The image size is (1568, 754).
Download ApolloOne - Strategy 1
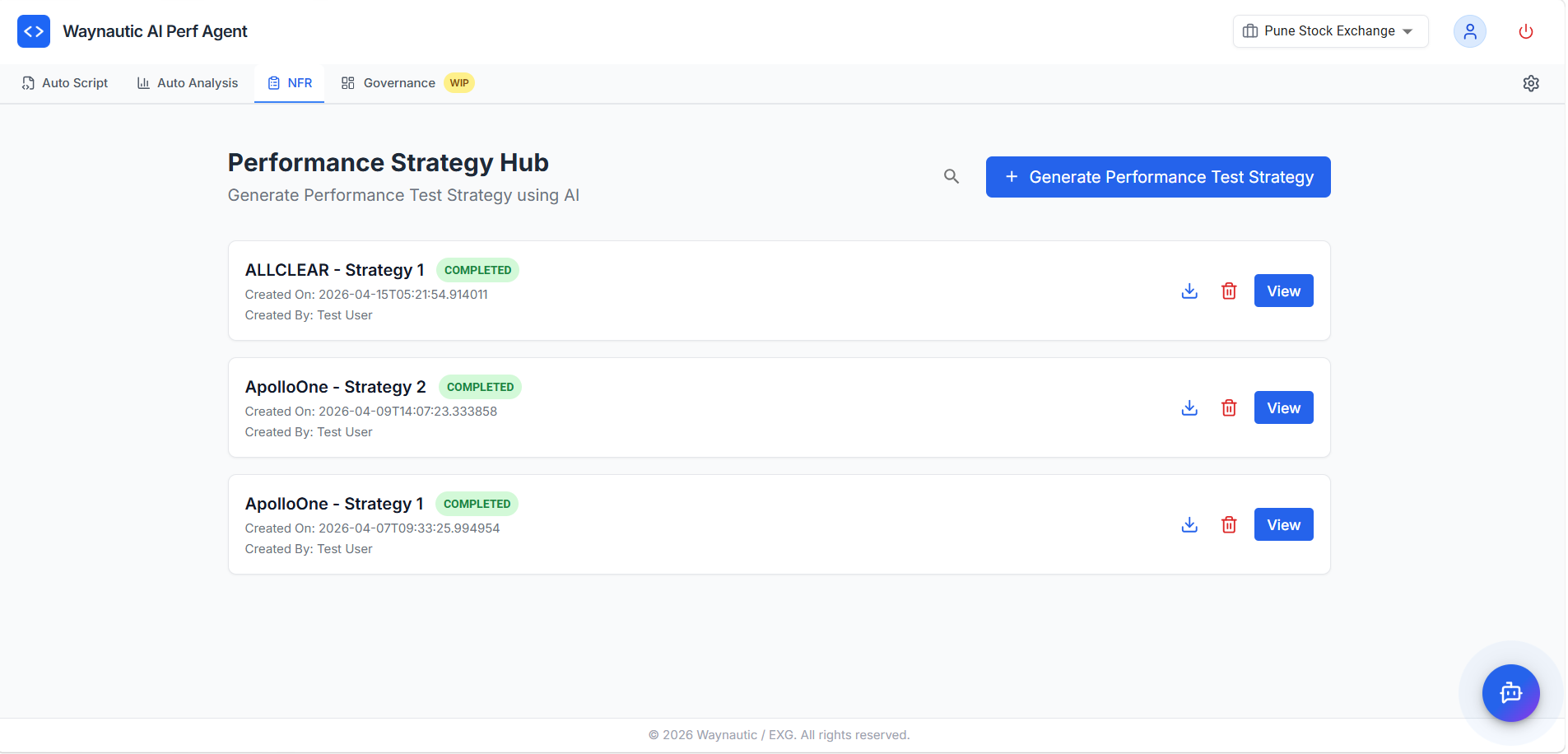point(1189,524)
